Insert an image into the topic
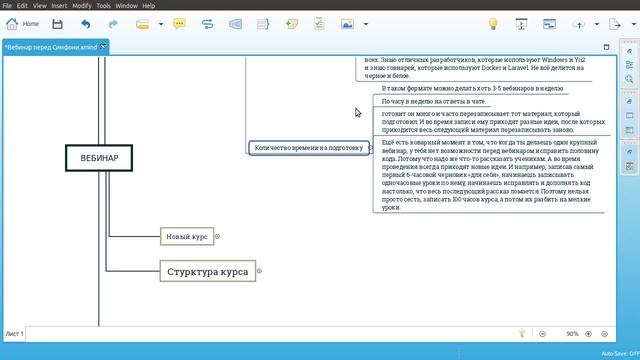This screenshot has height=360, width=640. [x=347, y=24]
